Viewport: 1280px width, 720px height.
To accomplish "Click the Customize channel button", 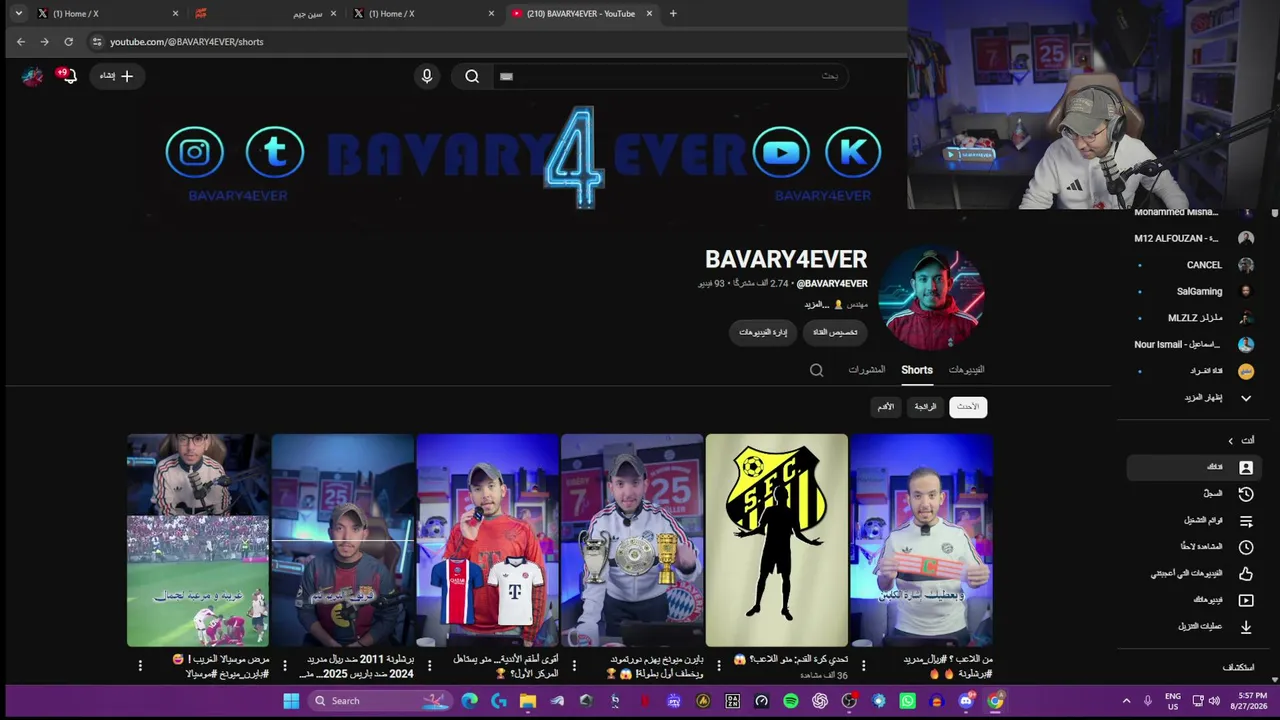I will (x=835, y=332).
